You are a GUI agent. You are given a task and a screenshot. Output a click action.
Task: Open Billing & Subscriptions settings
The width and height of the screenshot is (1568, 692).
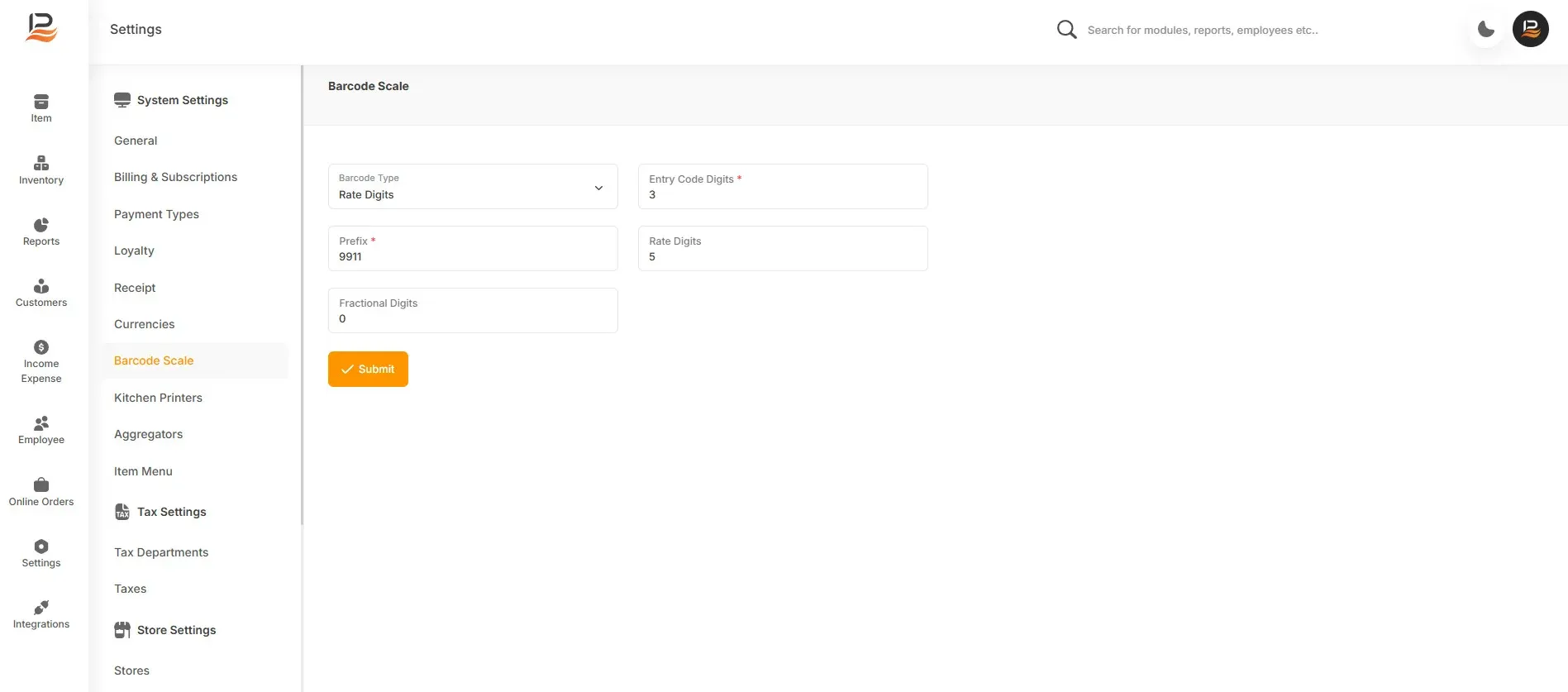pos(175,177)
